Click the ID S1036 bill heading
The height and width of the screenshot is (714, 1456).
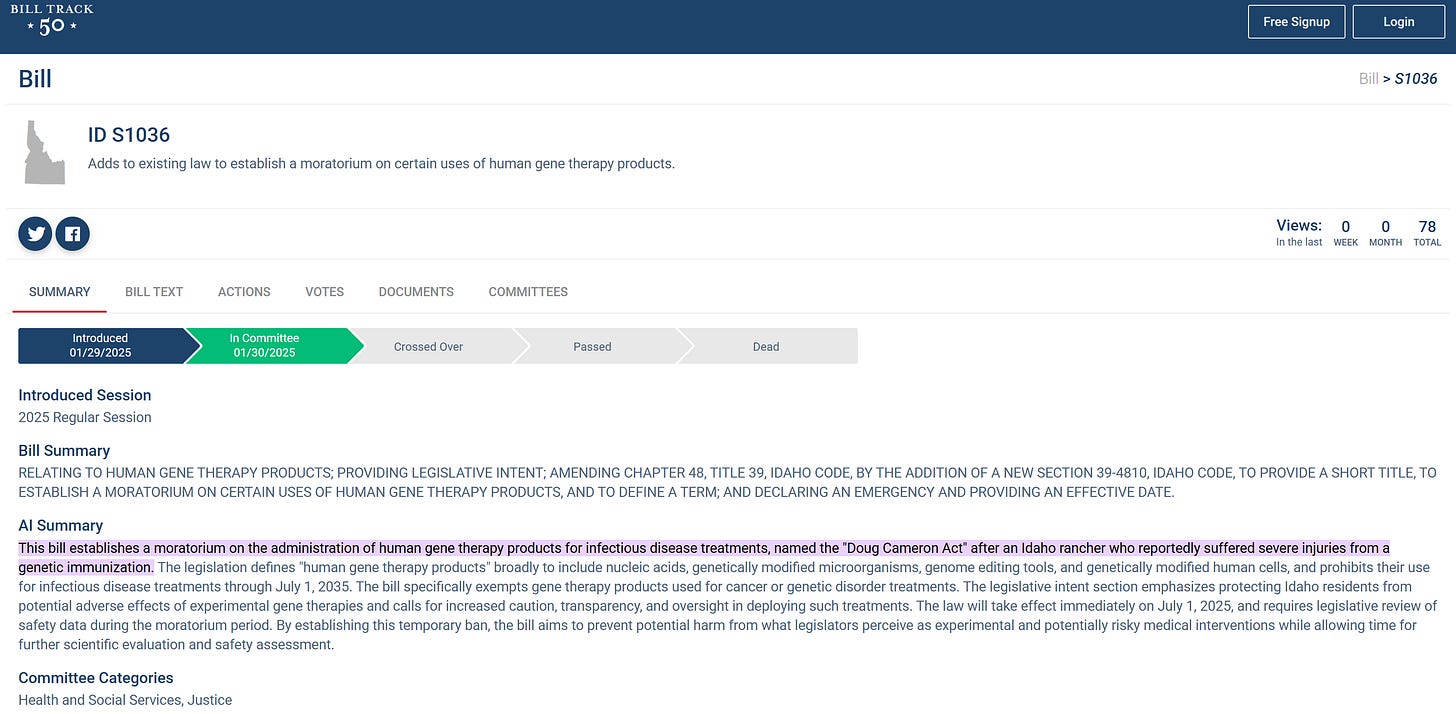pos(129,135)
